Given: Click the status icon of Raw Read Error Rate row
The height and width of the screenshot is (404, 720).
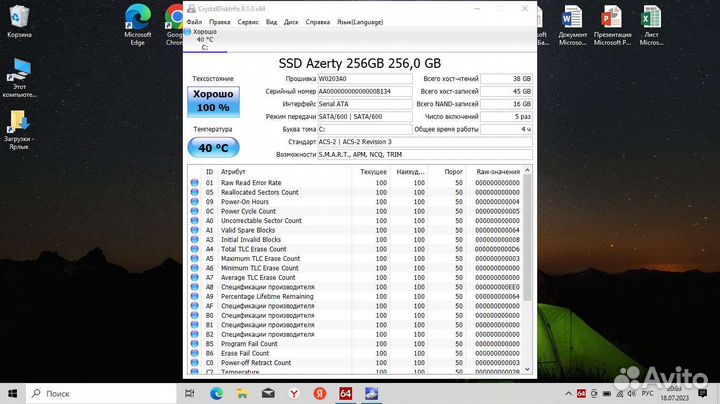Looking at the screenshot, I should click(194, 183).
